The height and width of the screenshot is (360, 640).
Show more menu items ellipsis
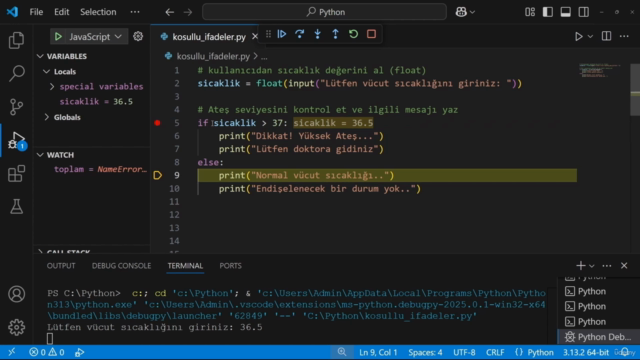135,12
